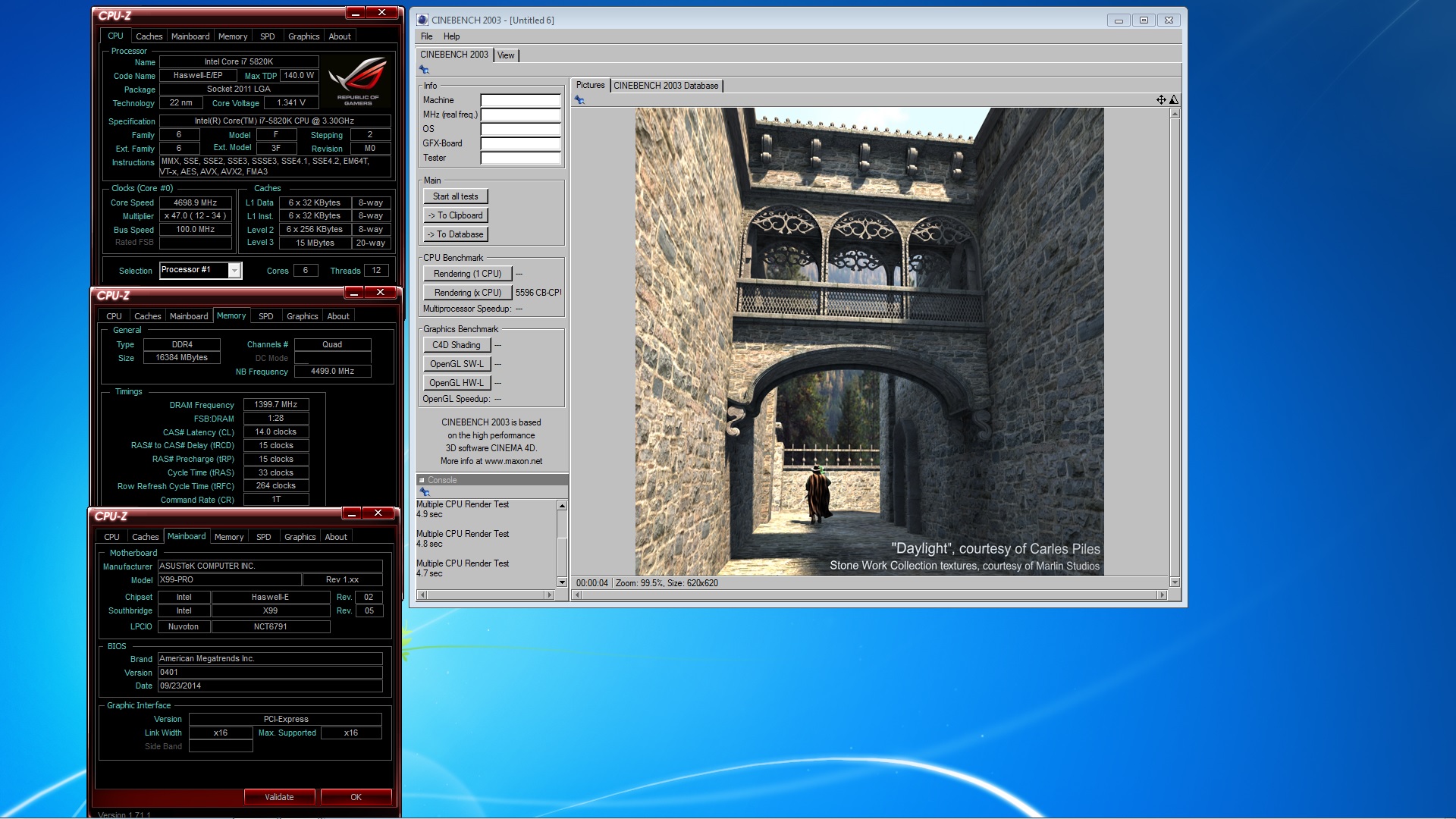Click the Core Speed 4698.9 MHz value
The image size is (1456, 819).
click(x=196, y=202)
